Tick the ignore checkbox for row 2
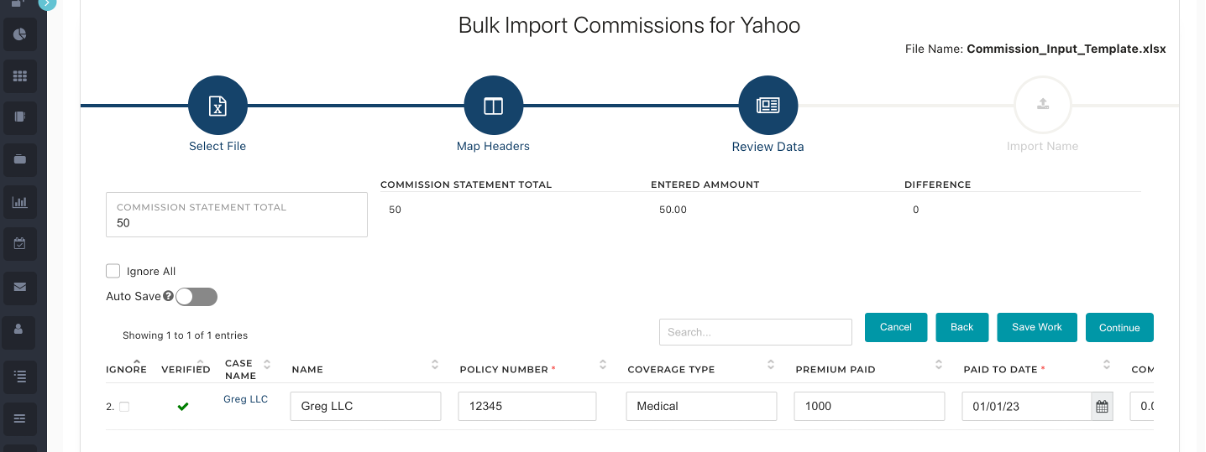 coord(124,407)
